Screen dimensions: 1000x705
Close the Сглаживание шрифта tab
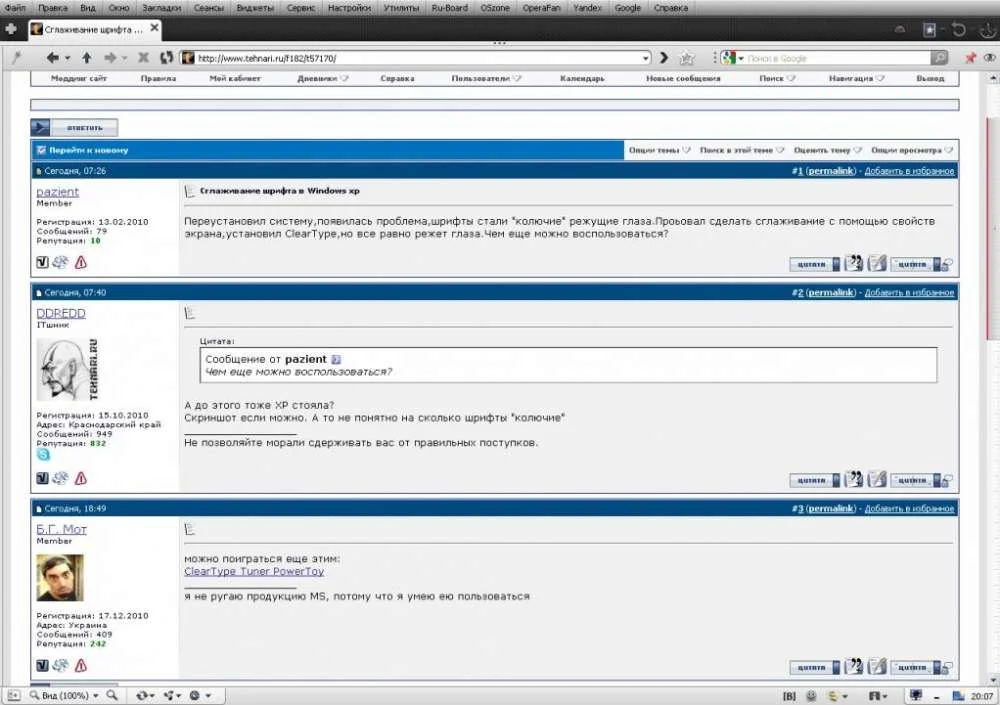click(x=154, y=28)
